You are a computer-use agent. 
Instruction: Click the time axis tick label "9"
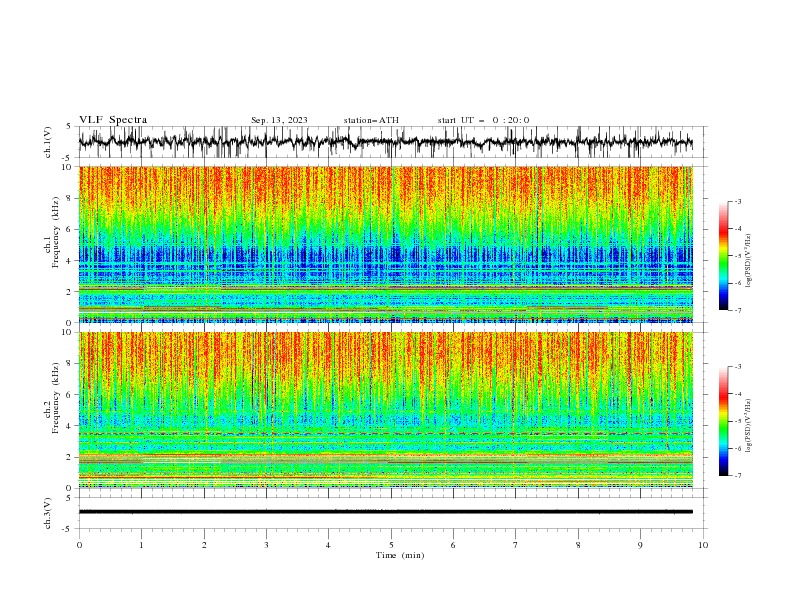pos(640,545)
